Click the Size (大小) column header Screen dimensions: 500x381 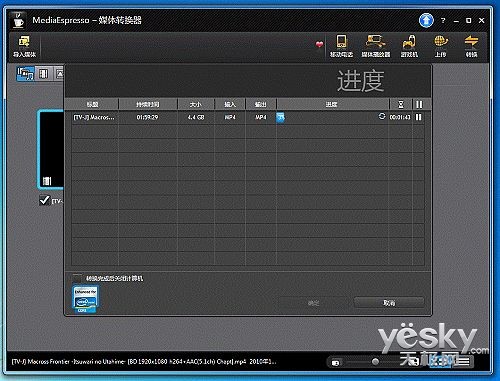pyautogui.click(x=196, y=104)
